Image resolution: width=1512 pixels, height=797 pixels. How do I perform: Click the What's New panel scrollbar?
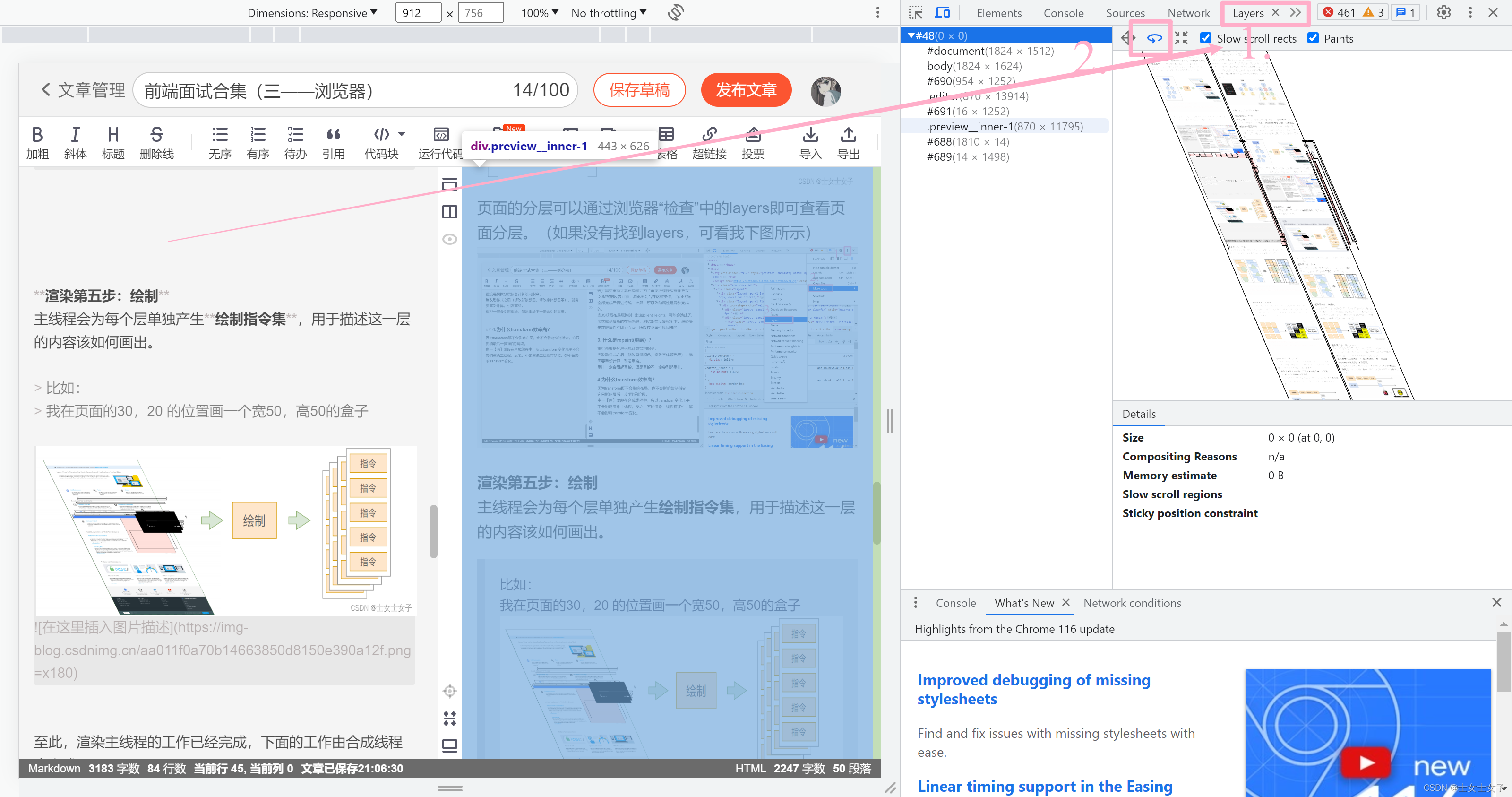pyautogui.click(x=1503, y=661)
